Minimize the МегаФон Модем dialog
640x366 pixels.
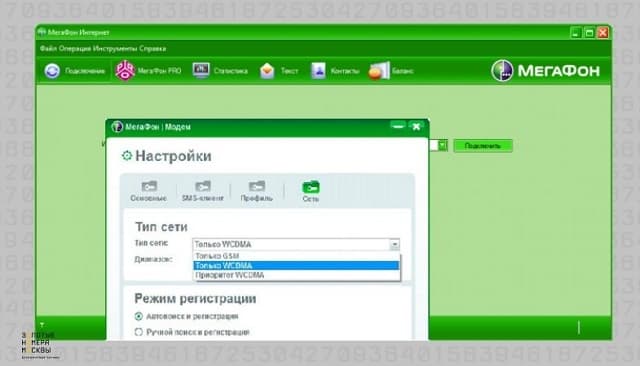click(x=398, y=126)
